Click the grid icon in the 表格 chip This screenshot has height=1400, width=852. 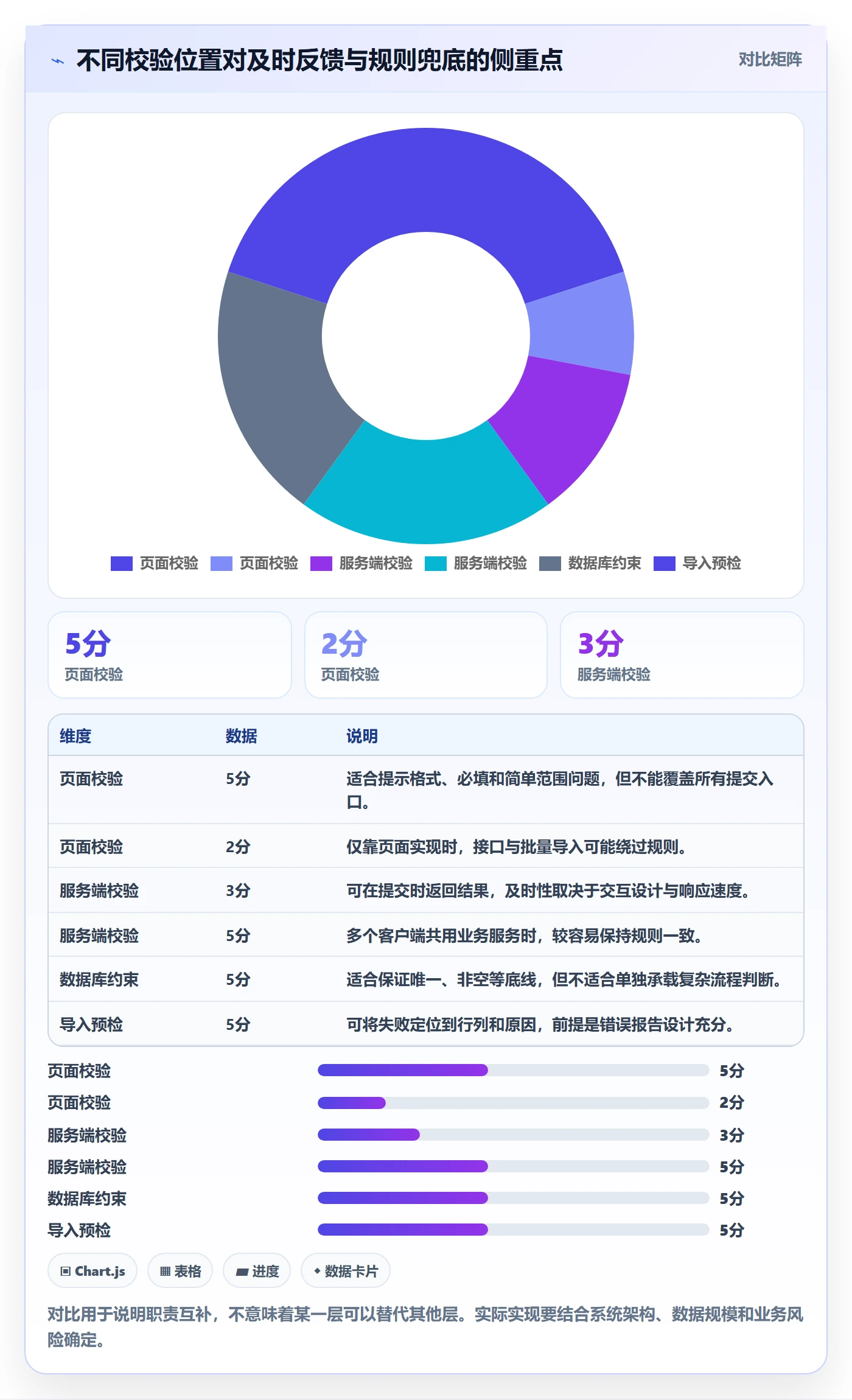point(165,1271)
